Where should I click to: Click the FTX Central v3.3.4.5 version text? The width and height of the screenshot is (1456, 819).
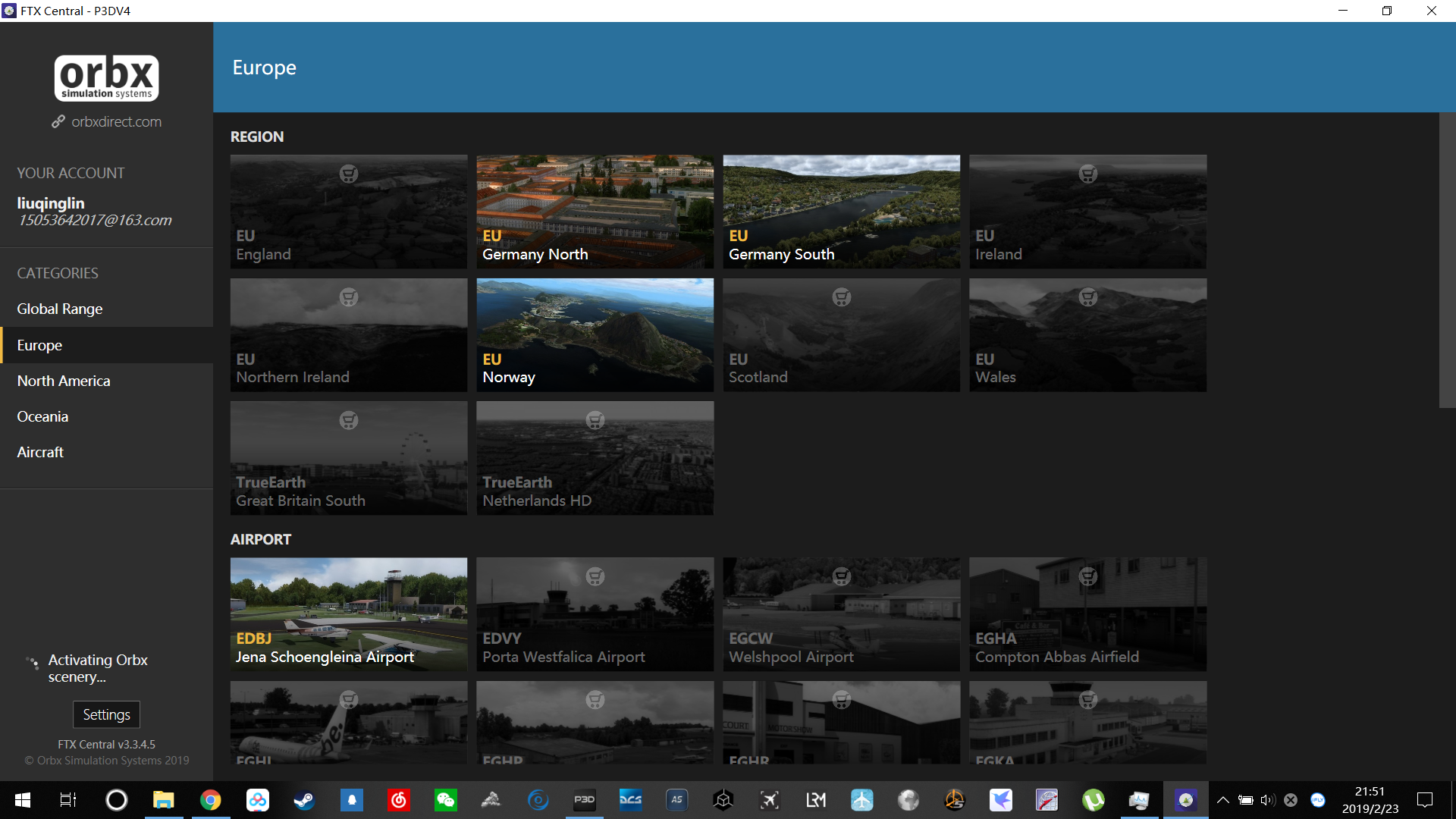(x=106, y=745)
